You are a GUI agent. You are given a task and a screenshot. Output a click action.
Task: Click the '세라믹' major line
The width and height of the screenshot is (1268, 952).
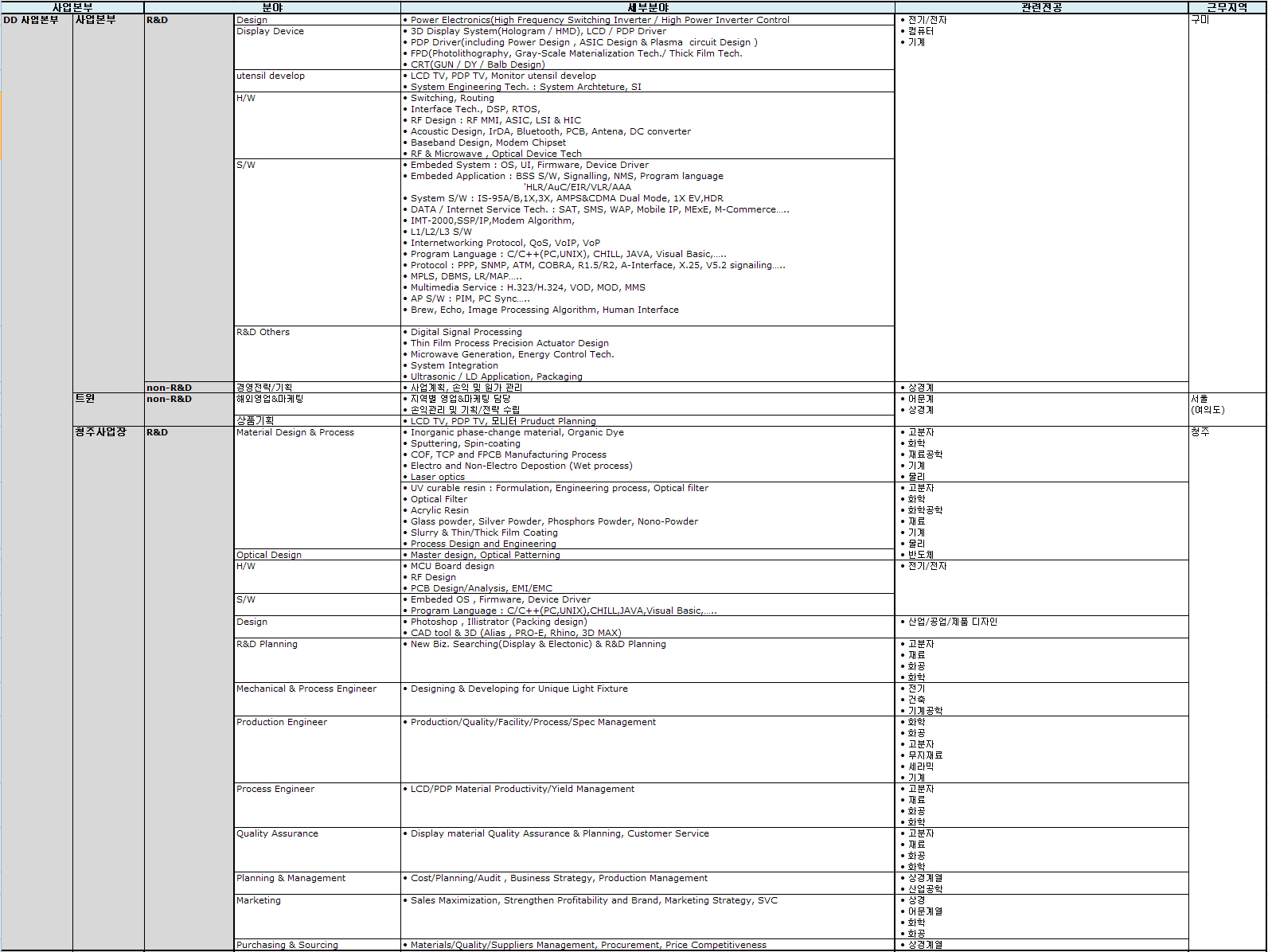pos(917,767)
